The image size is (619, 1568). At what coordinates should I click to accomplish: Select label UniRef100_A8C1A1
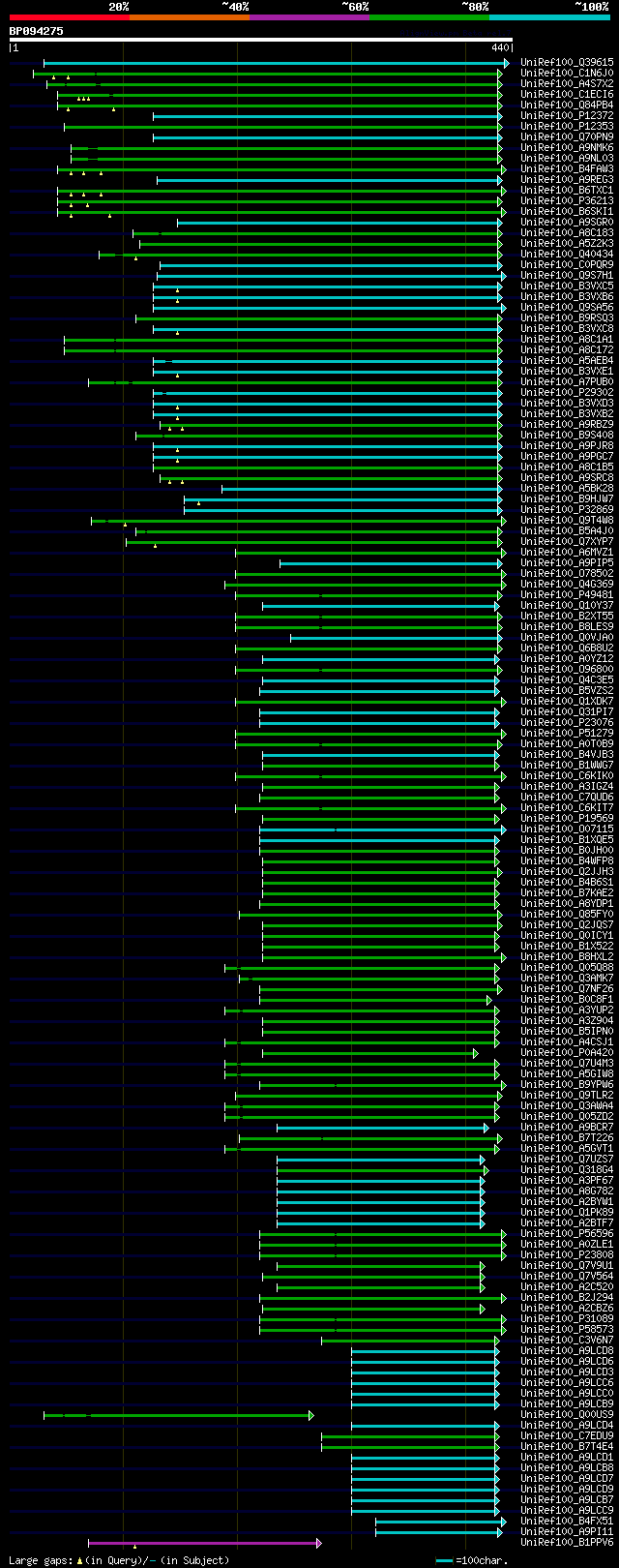click(567, 339)
